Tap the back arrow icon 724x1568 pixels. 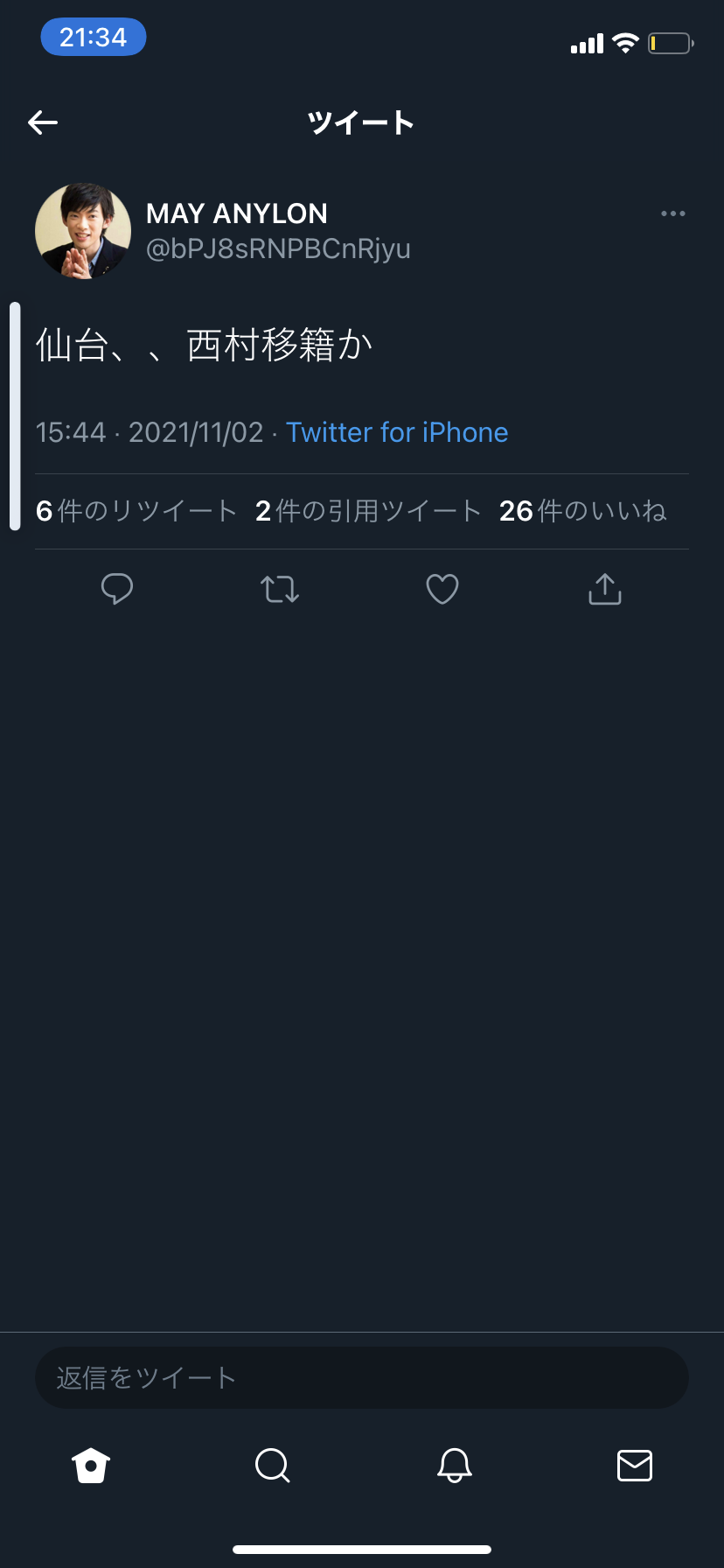(43, 122)
